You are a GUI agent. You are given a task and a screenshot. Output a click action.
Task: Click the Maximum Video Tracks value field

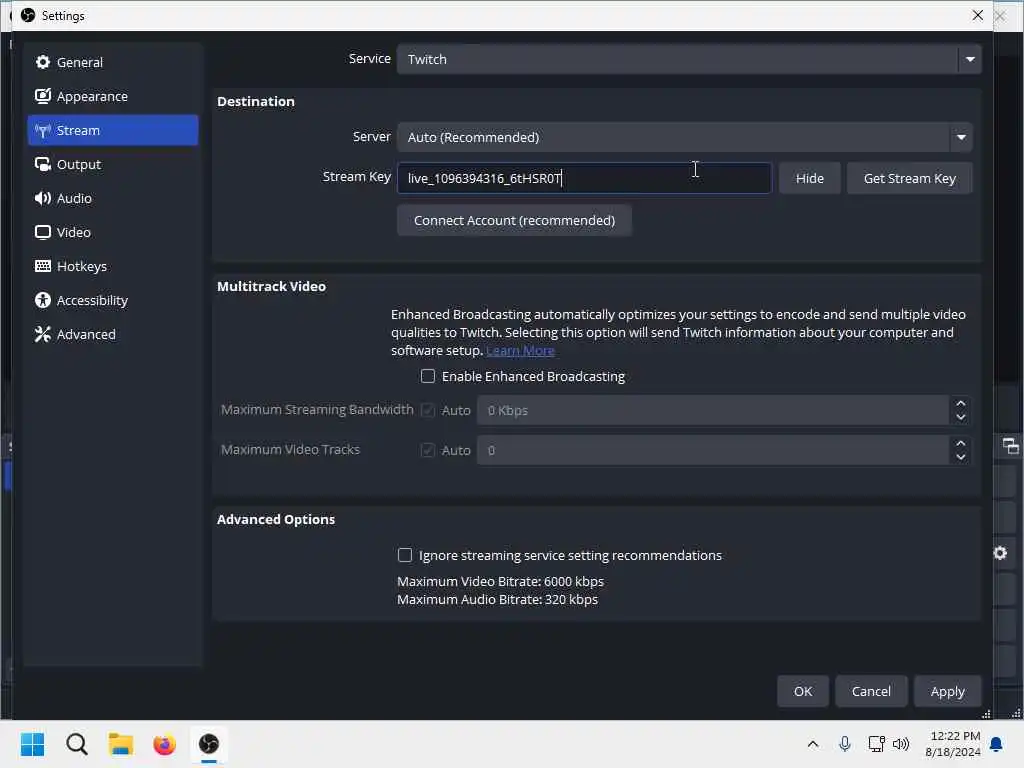pos(712,450)
